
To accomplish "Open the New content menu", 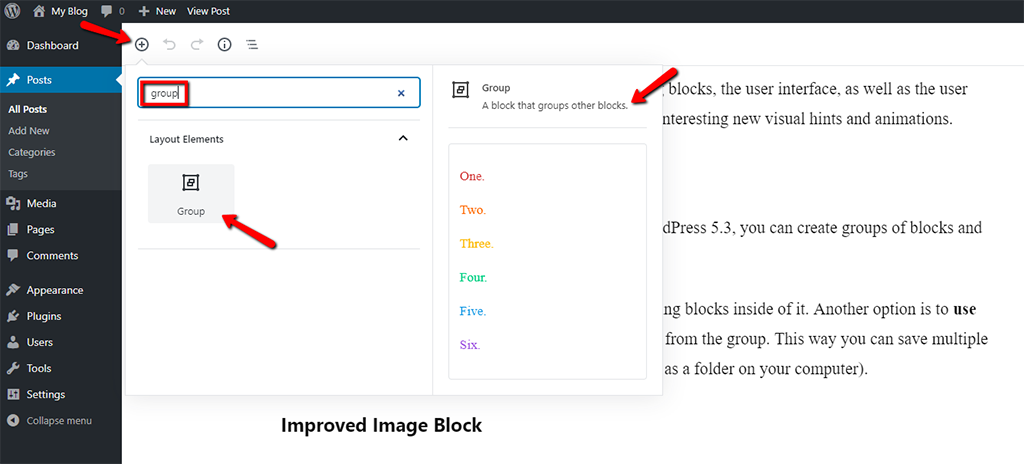I will [x=157, y=11].
